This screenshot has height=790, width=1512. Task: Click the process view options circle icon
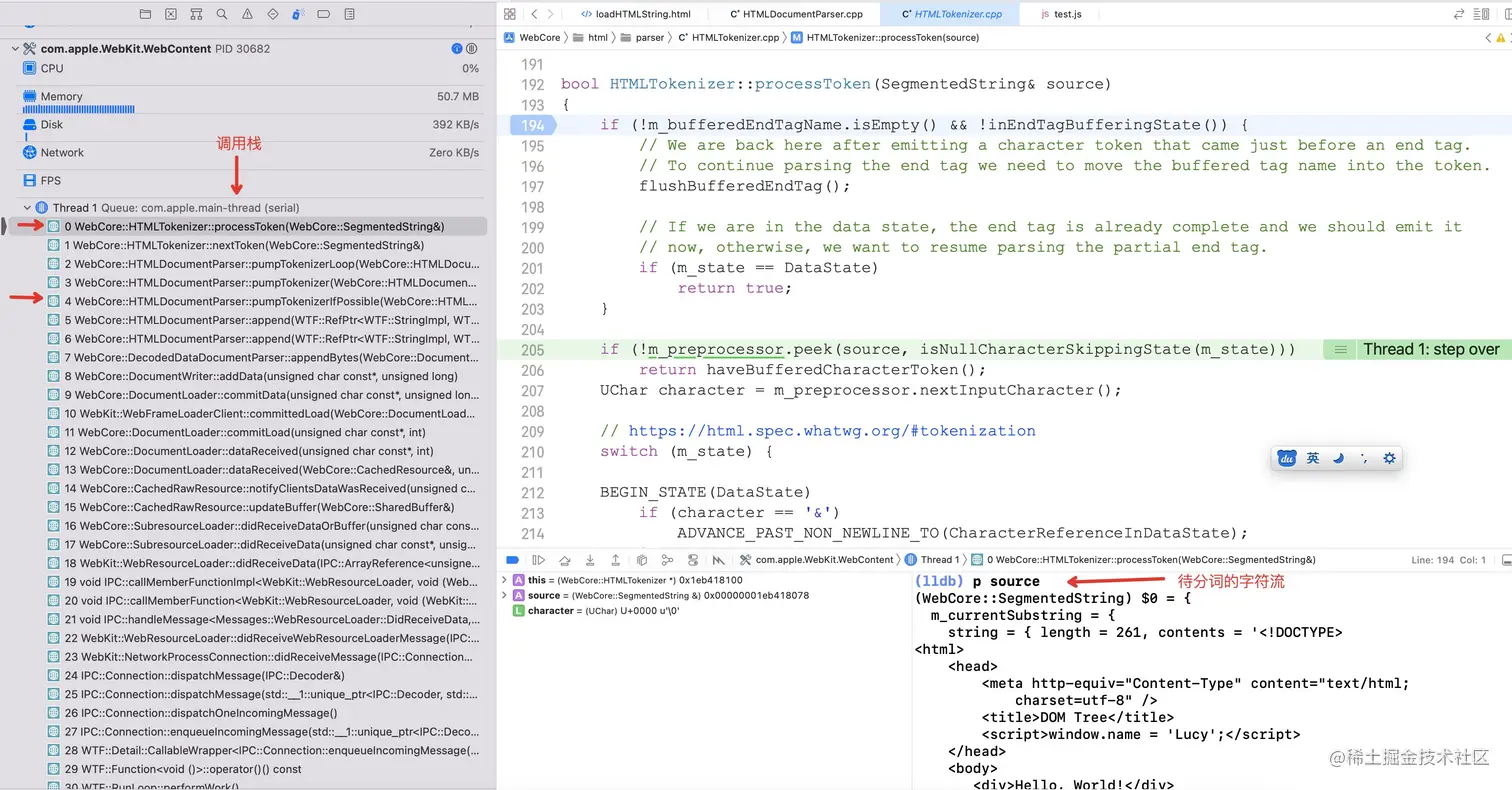click(472, 48)
